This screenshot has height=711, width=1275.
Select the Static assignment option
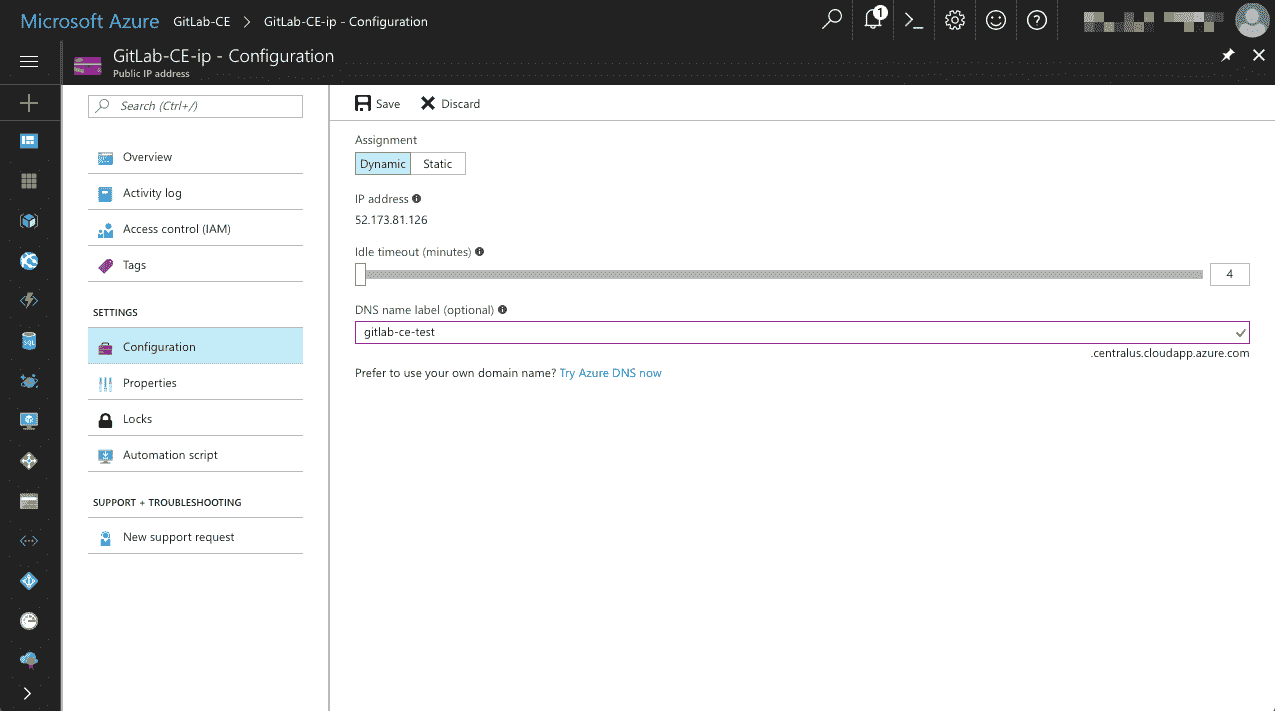(438, 163)
